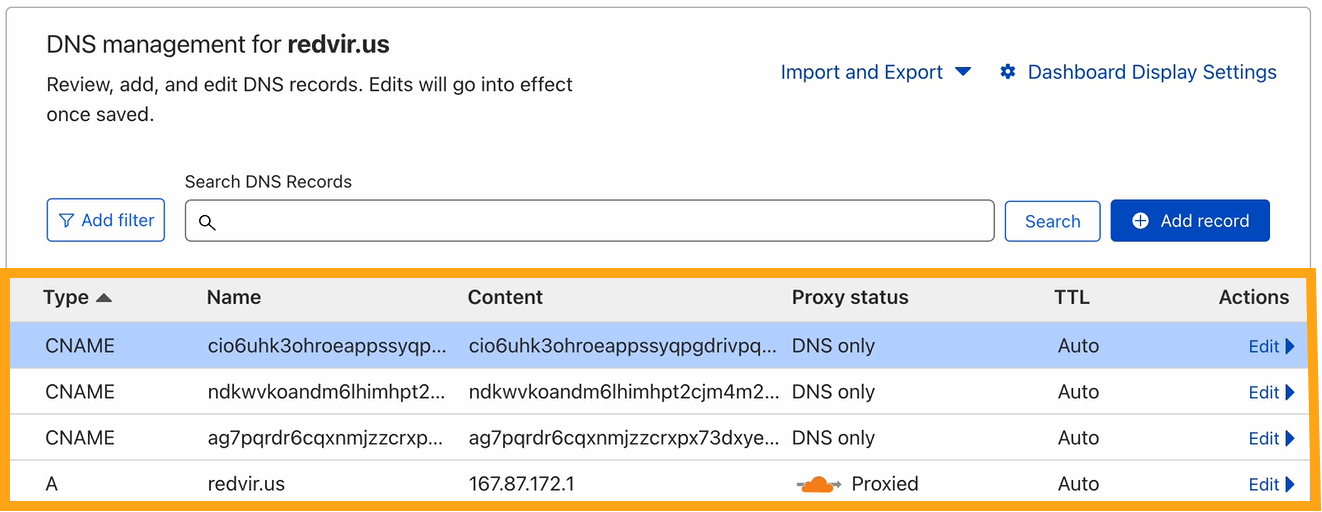This screenshot has height=512, width=1322.
Task: Click the IP address 167.87.172.1
Action: 521,484
